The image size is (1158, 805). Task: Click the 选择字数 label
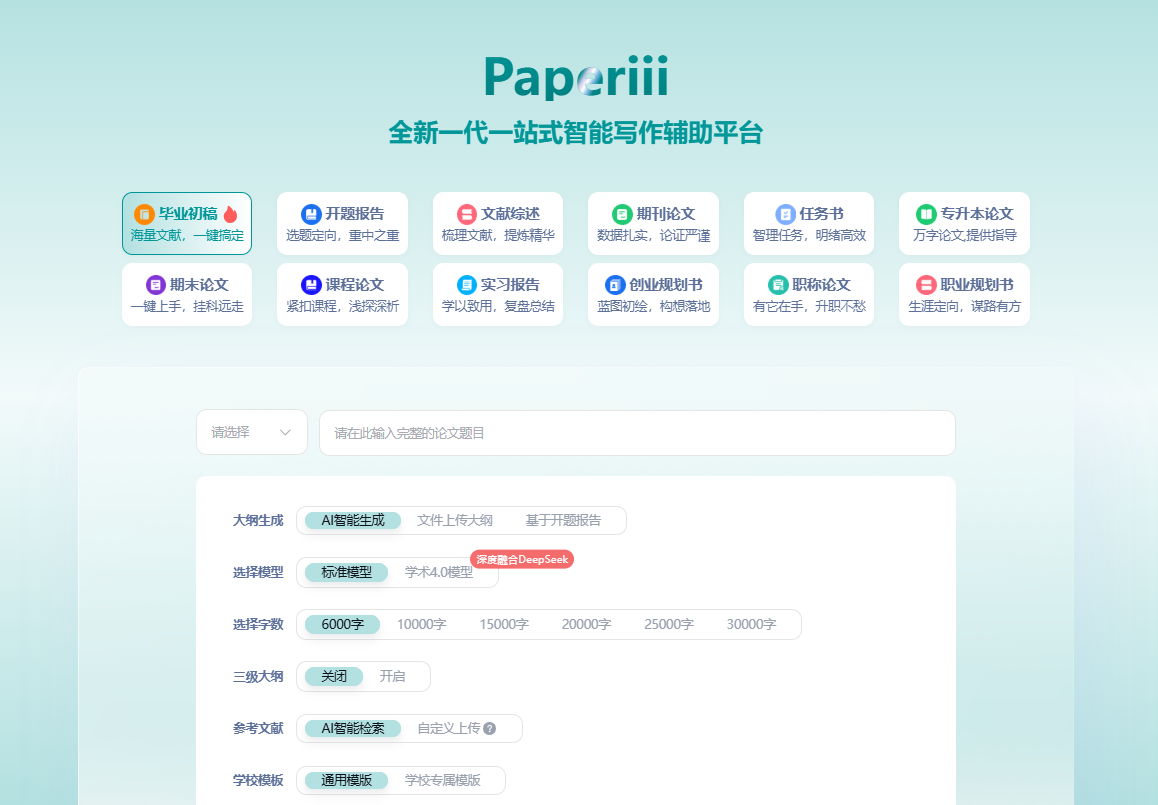click(x=258, y=625)
